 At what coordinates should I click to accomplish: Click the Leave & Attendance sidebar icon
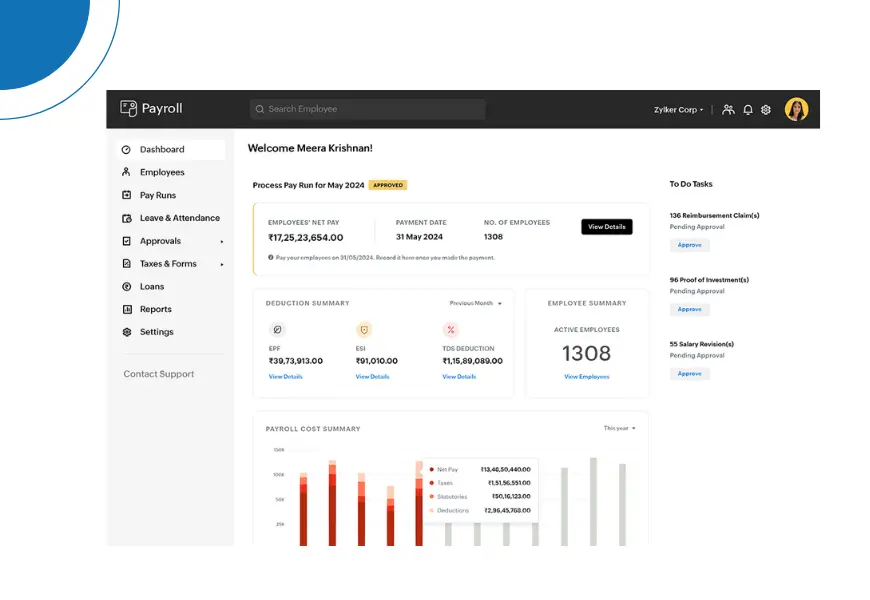tap(127, 218)
